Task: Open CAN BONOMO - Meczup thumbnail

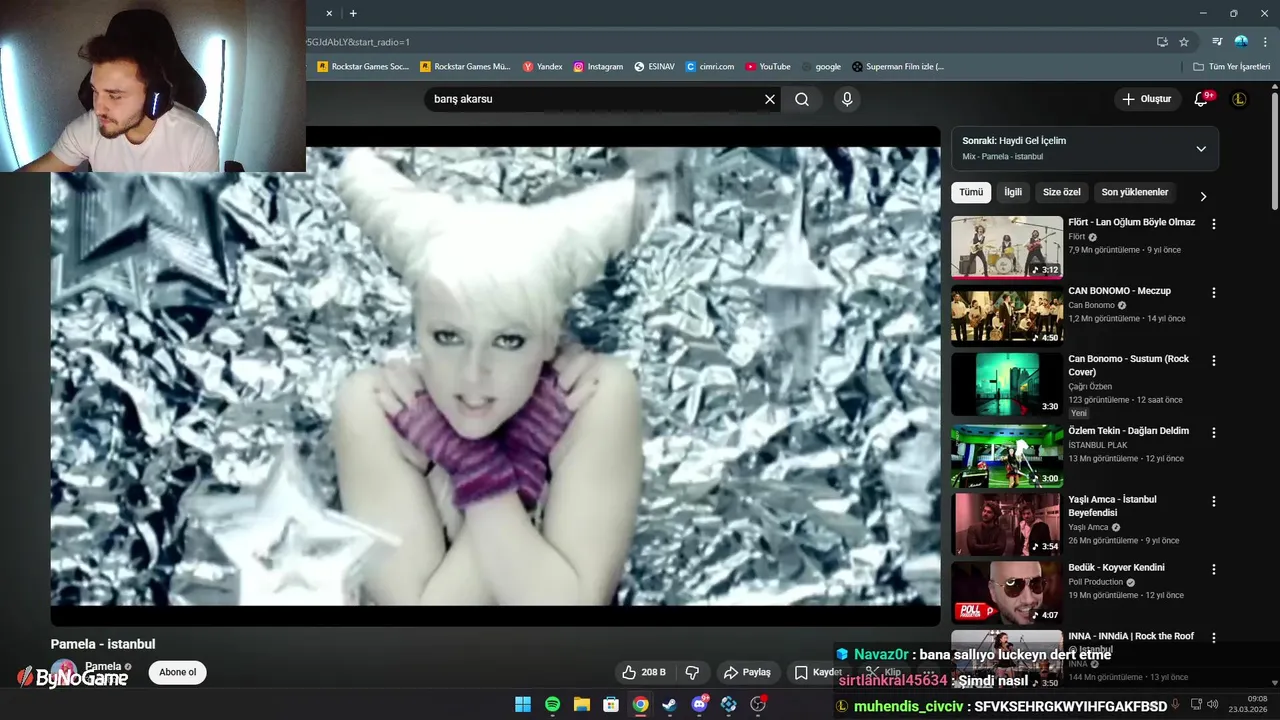Action: coord(1007,315)
